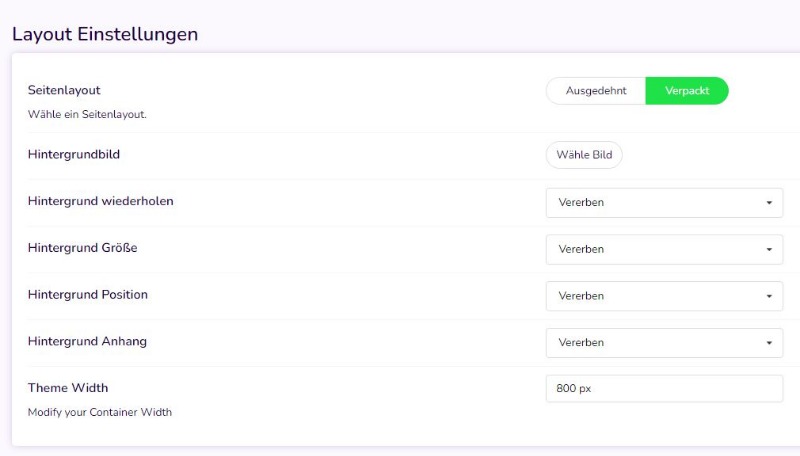Switch page layout to Verpackt
The image size is (800, 456).
pos(687,91)
